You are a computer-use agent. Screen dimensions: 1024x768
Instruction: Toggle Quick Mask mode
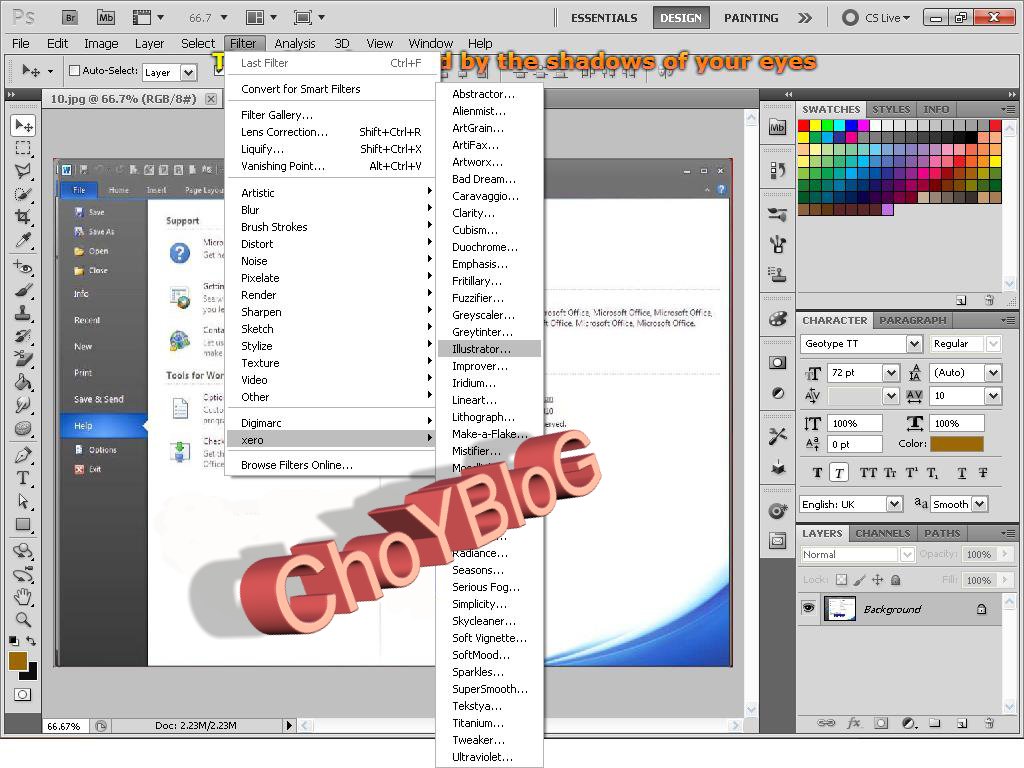pyautogui.click(x=22, y=694)
